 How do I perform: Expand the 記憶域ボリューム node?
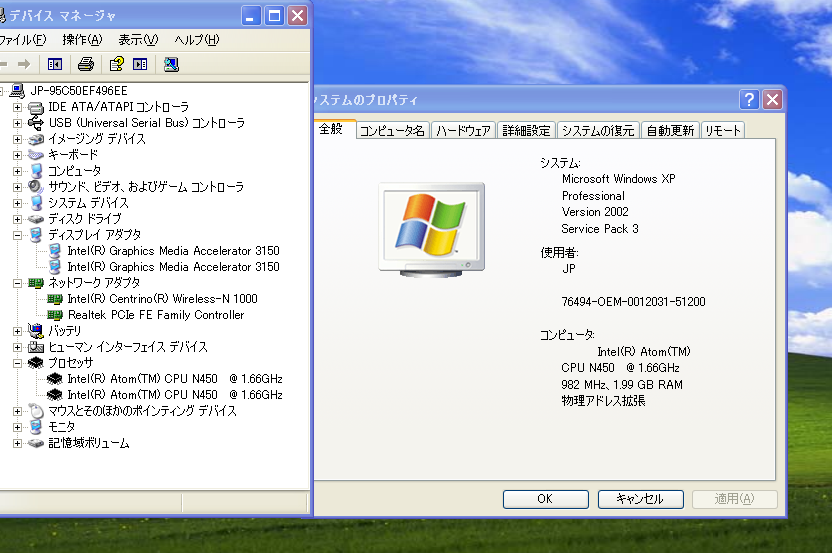click(x=18, y=443)
